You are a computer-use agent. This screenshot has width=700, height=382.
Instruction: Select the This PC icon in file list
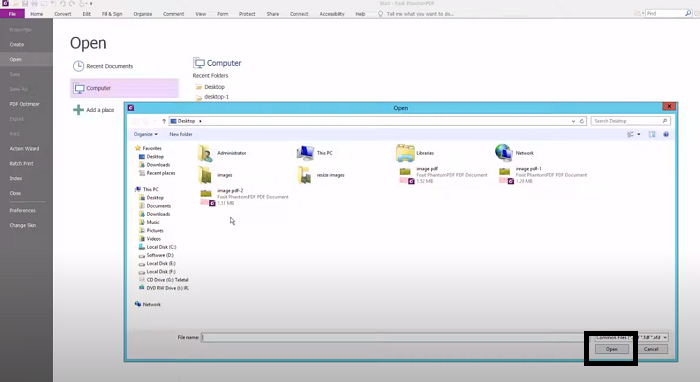point(305,153)
